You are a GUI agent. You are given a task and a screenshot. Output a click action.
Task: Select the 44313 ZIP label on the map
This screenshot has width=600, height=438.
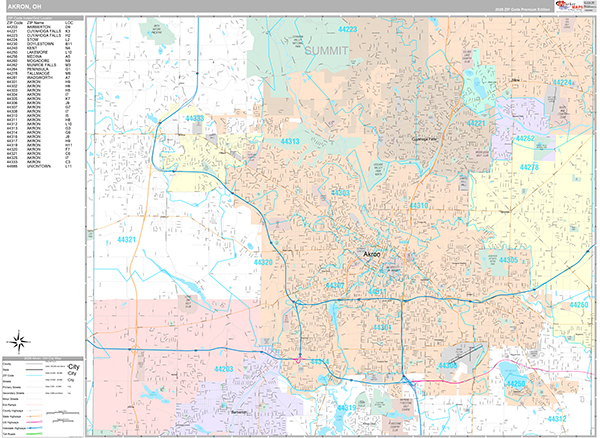tap(290, 142)
